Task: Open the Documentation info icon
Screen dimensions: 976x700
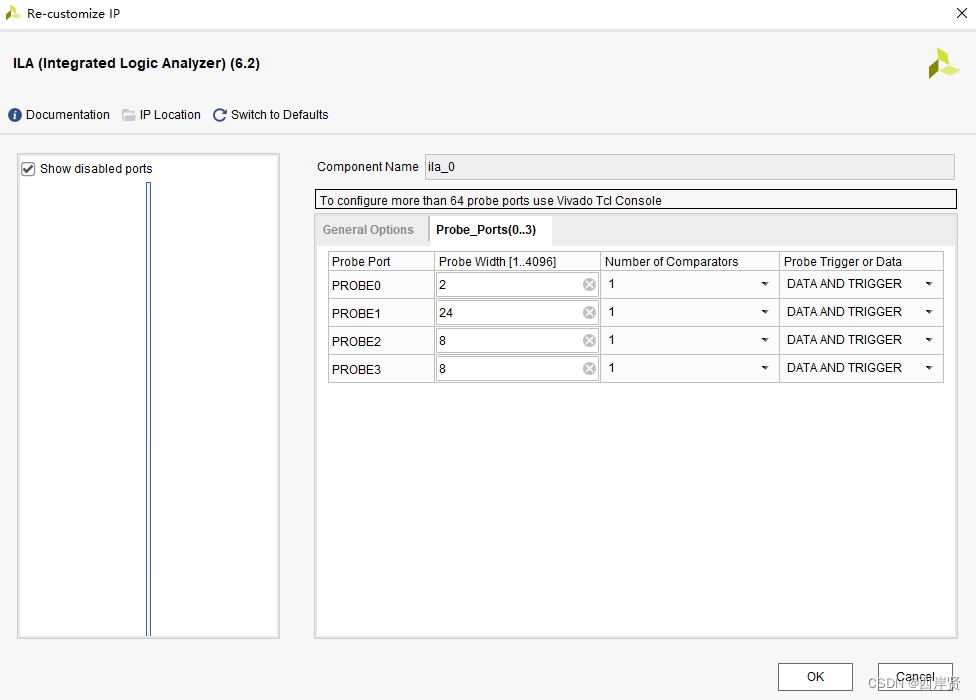Action: pos(15,115)
